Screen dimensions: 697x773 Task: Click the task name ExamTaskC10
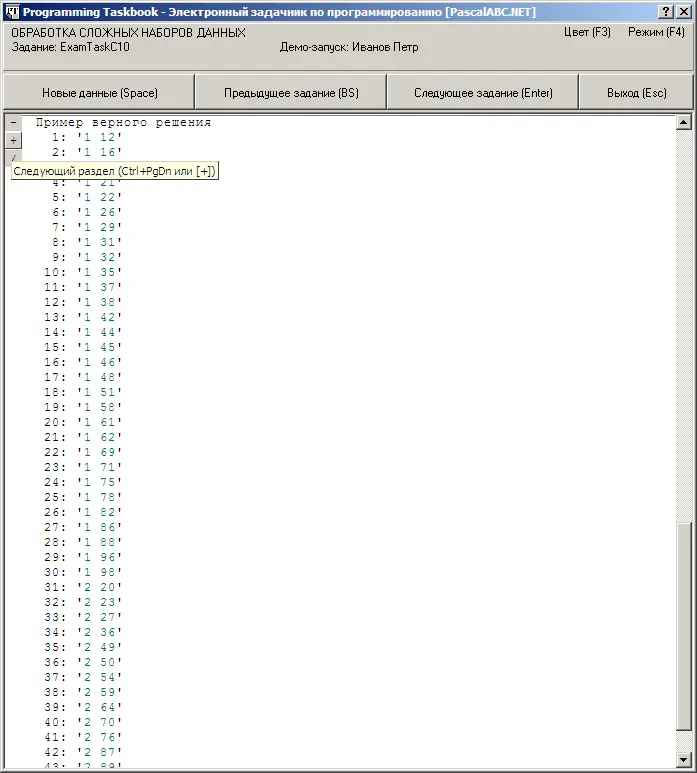[95, 47]
